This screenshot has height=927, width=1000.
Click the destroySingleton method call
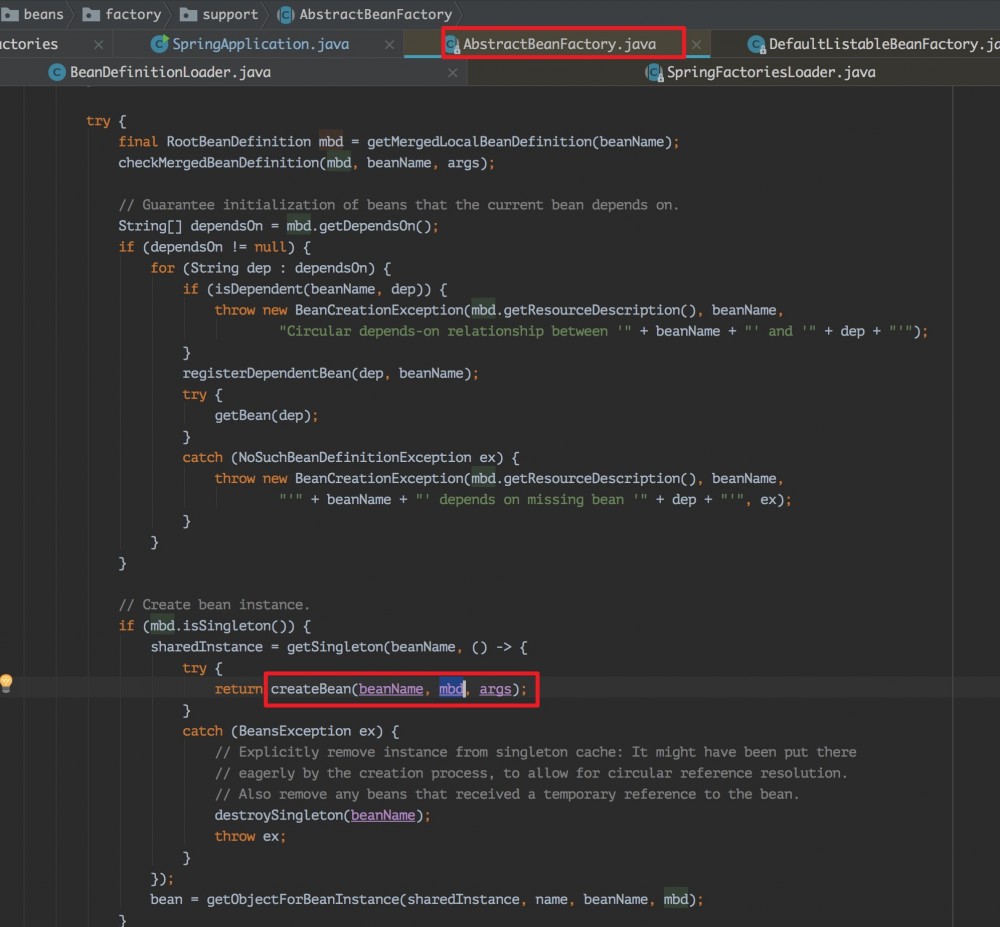pos(279,815)
